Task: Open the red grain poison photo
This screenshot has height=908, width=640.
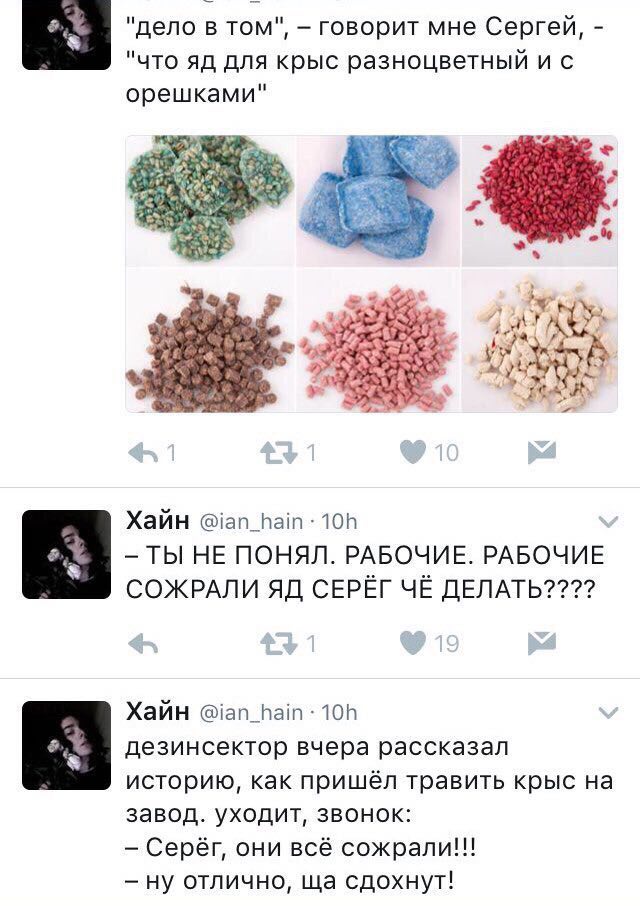Action: pyautogui.click(x=540, y=201)
